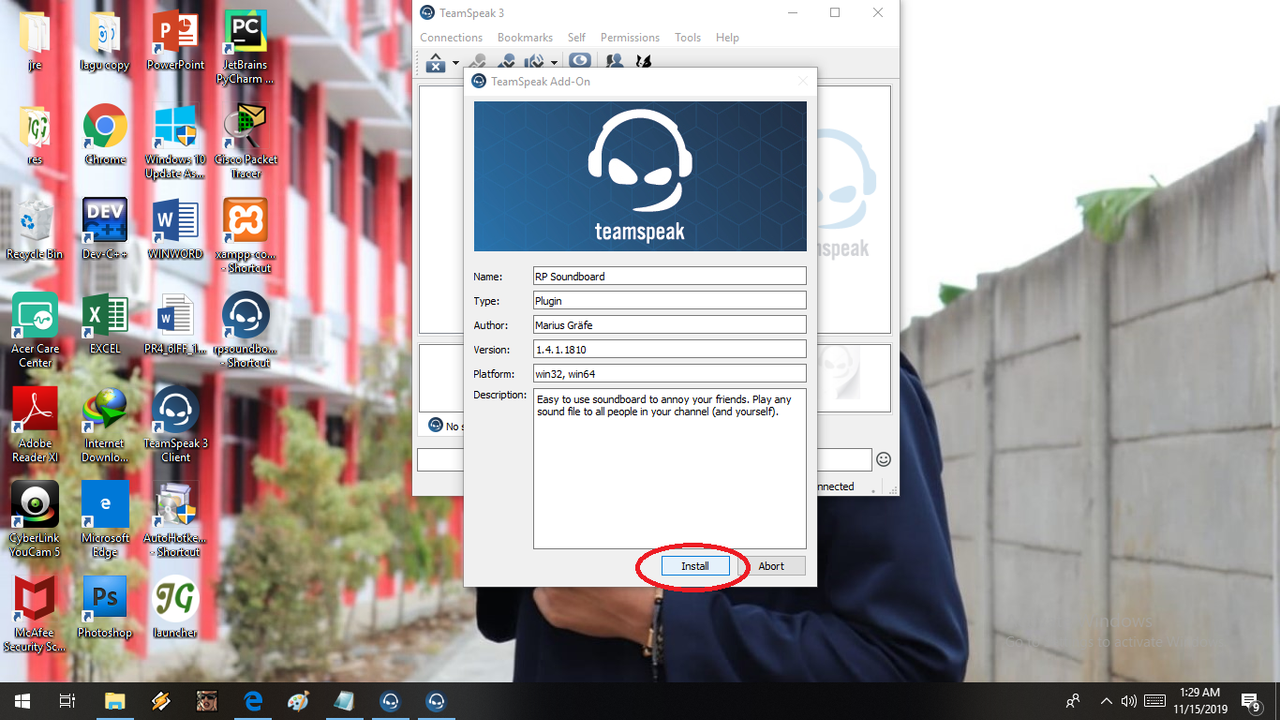
Task: Click the Install button in the add-on dialog
Action: [695, 566]
